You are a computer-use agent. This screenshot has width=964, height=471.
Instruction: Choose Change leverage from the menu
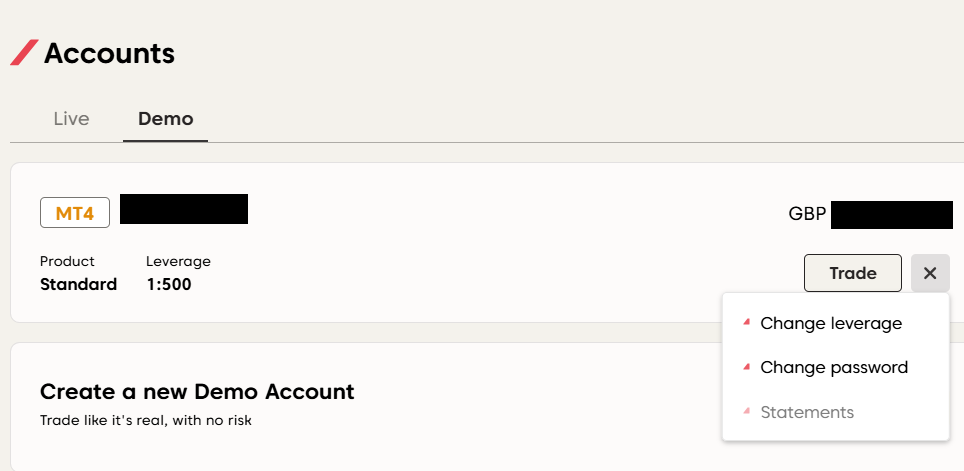[831, 323]
